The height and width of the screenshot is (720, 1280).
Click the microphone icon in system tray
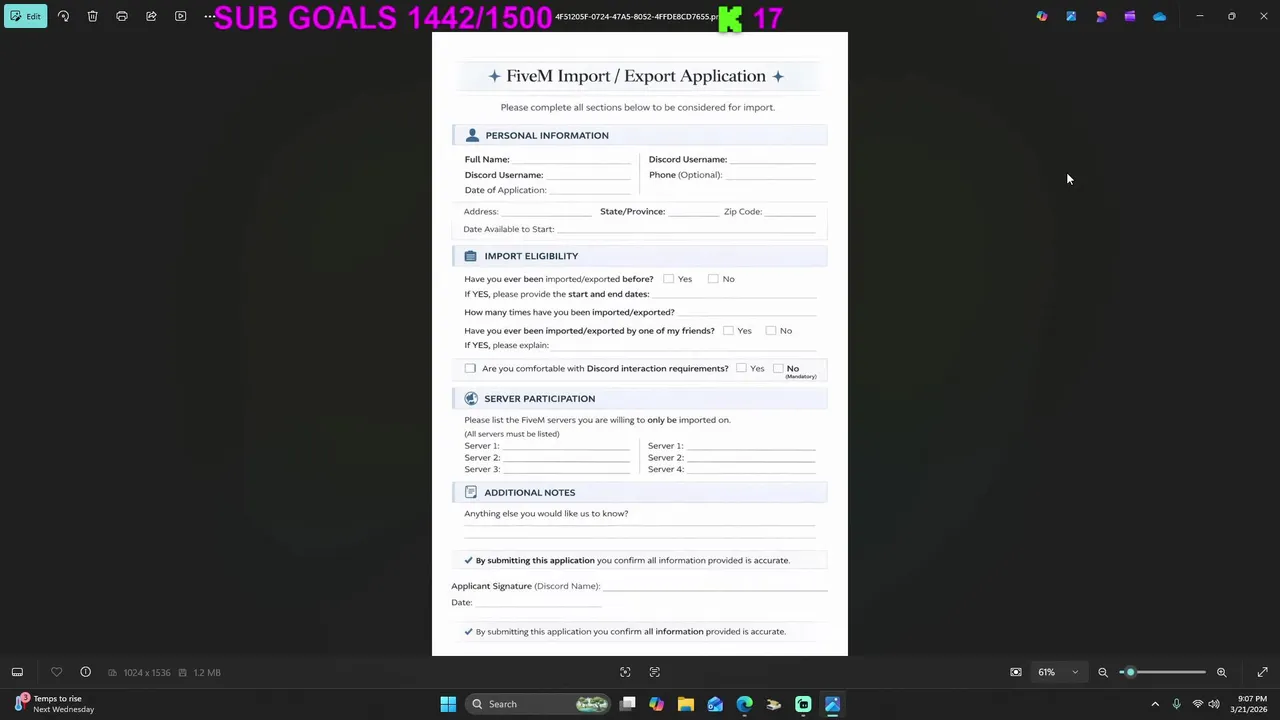(1177, 704)
